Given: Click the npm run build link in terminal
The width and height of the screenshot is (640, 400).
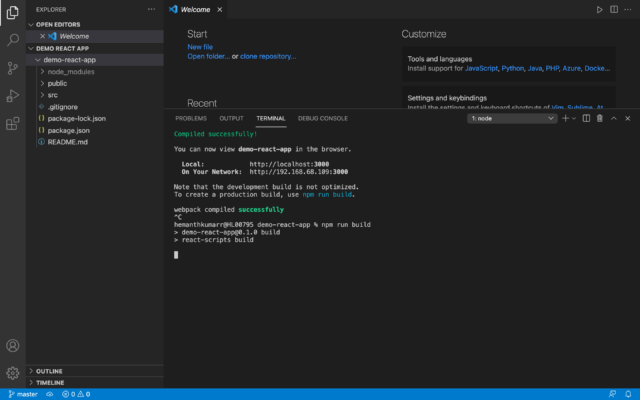Looking at the screenshot, I should point(327,195).
